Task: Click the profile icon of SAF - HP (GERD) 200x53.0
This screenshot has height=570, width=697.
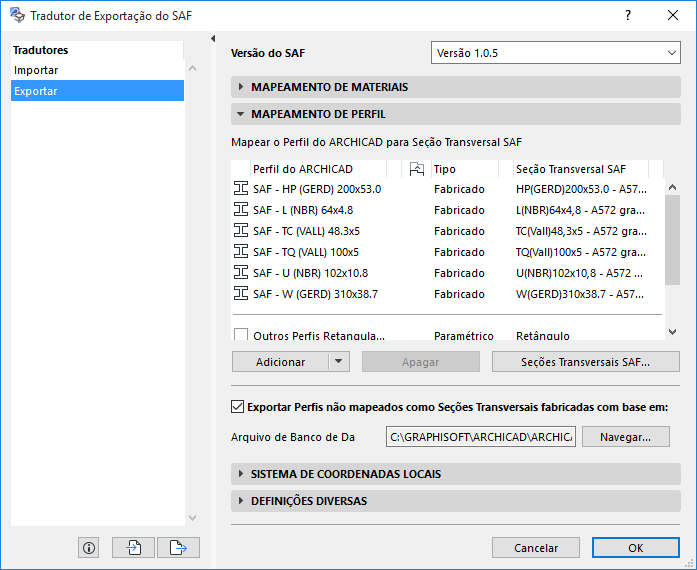Action: coord(241,189)
